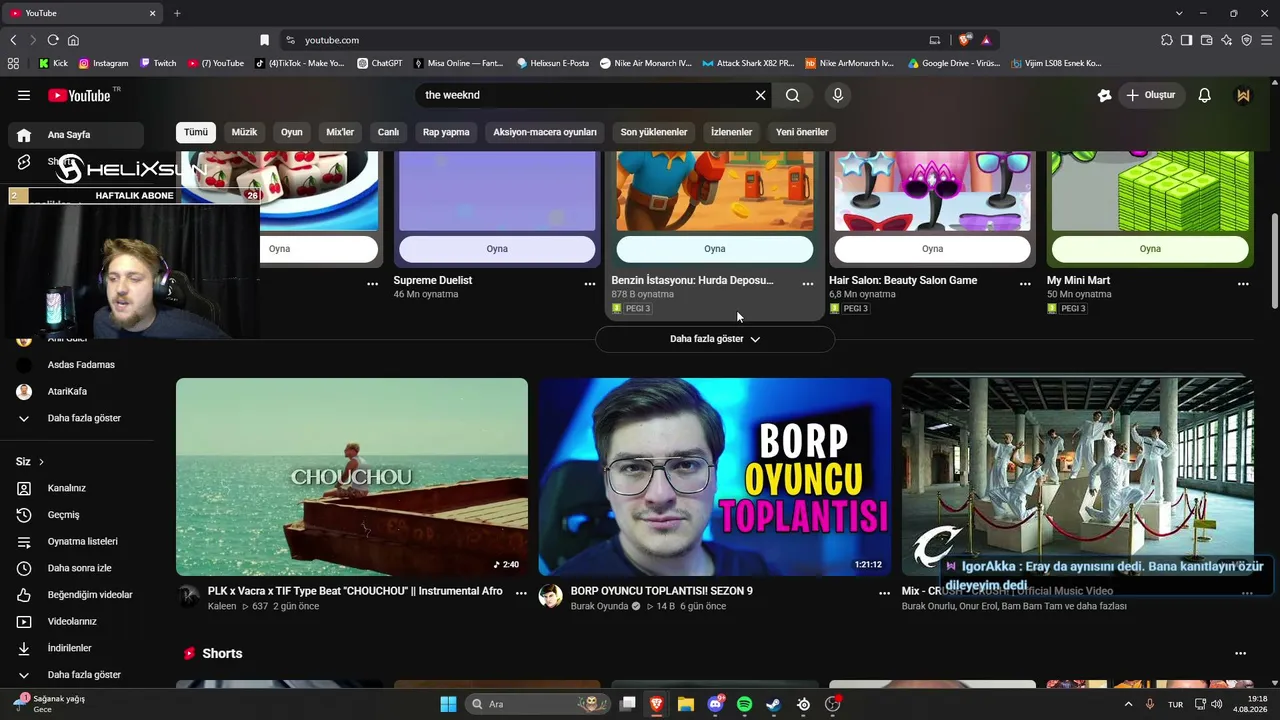Click the Oluştur create button
Screen dimensions: 1280x720
click(x=1151, y=95)
